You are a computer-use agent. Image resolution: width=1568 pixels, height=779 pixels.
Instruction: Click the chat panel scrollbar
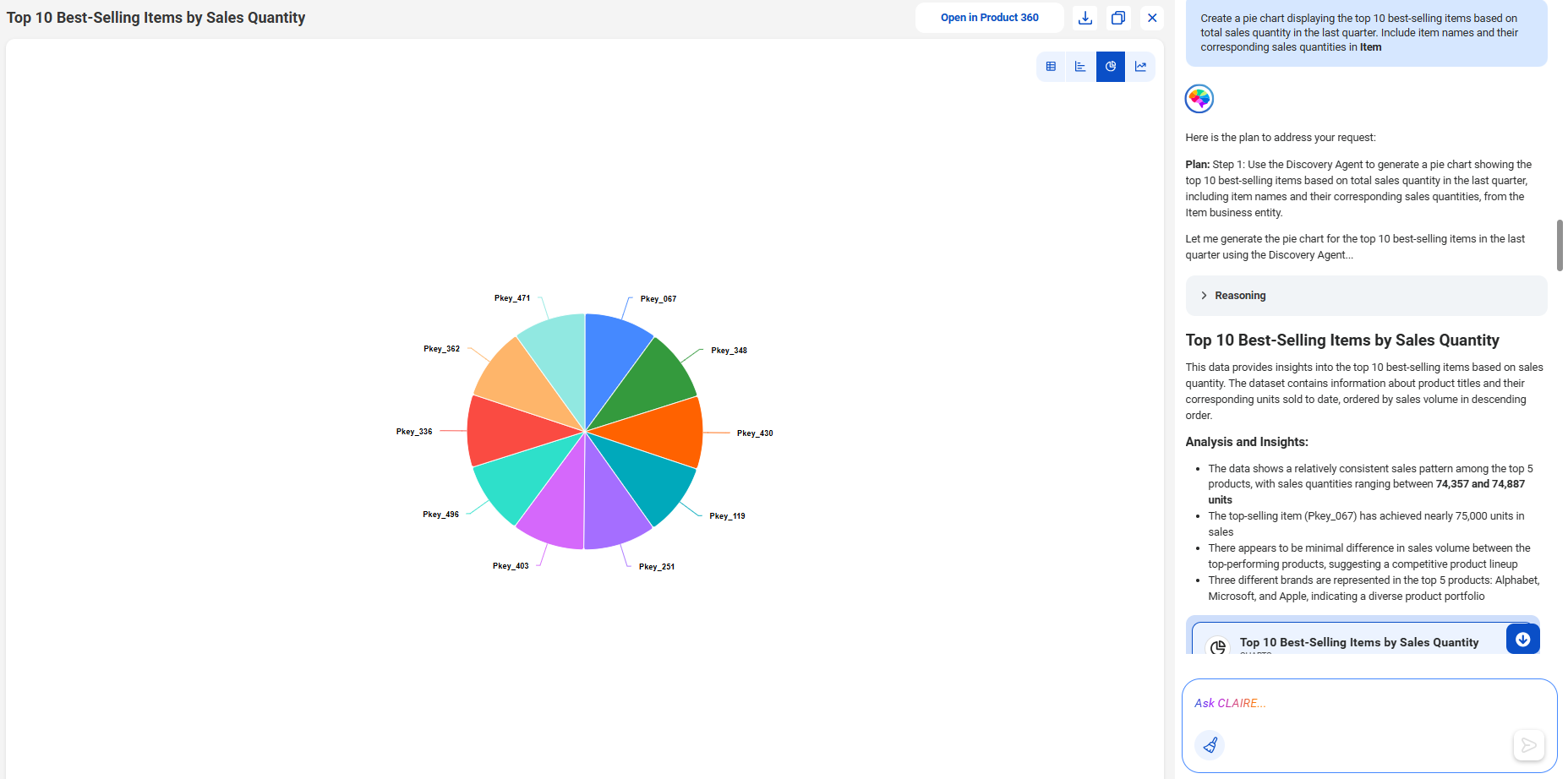(x=1560, y=245)
